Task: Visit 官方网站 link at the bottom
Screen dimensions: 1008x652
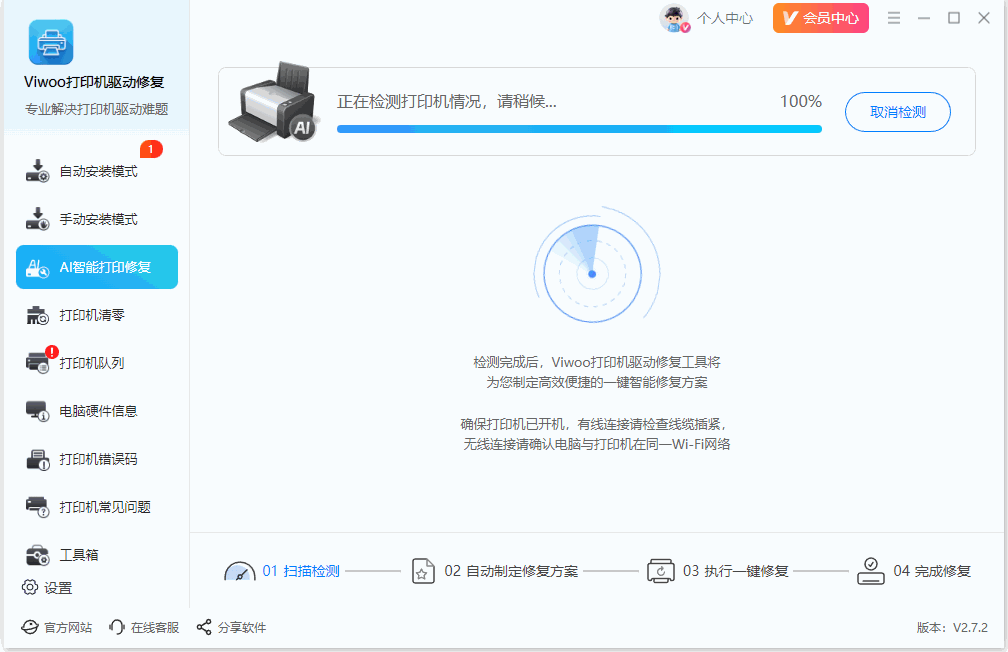Action: (57, 627)
